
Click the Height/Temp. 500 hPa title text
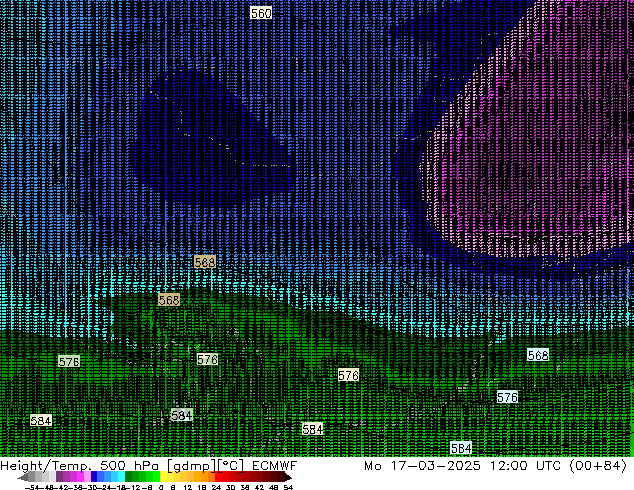coord(81,466)
